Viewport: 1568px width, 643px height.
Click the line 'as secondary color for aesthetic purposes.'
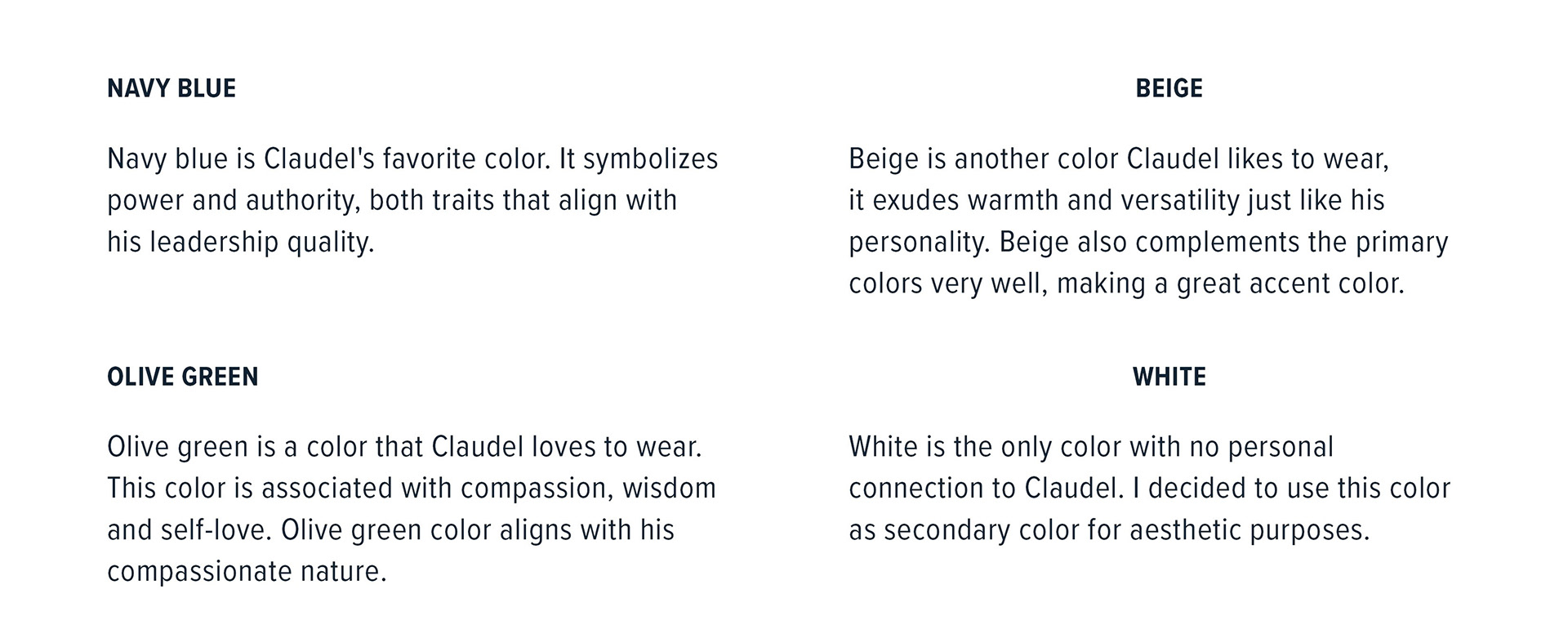point(1109,530)
